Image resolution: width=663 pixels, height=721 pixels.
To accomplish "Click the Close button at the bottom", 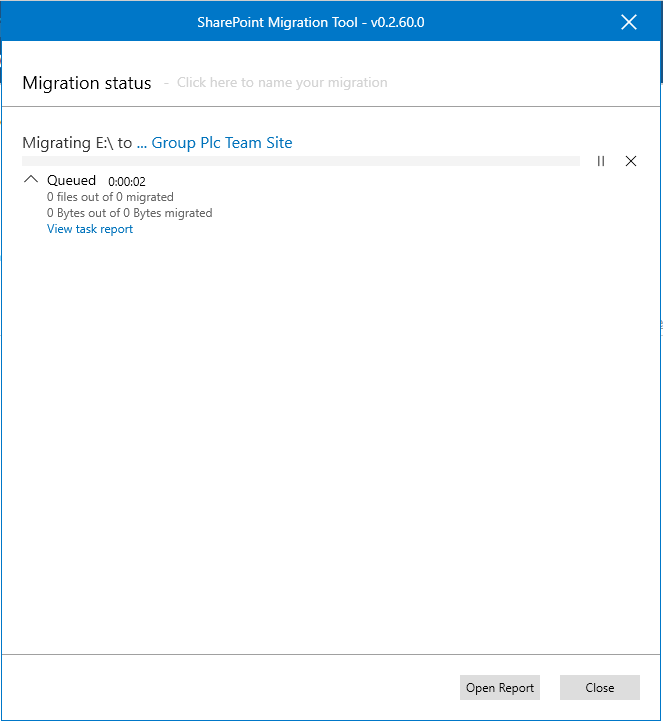I will tap(600, 687).
